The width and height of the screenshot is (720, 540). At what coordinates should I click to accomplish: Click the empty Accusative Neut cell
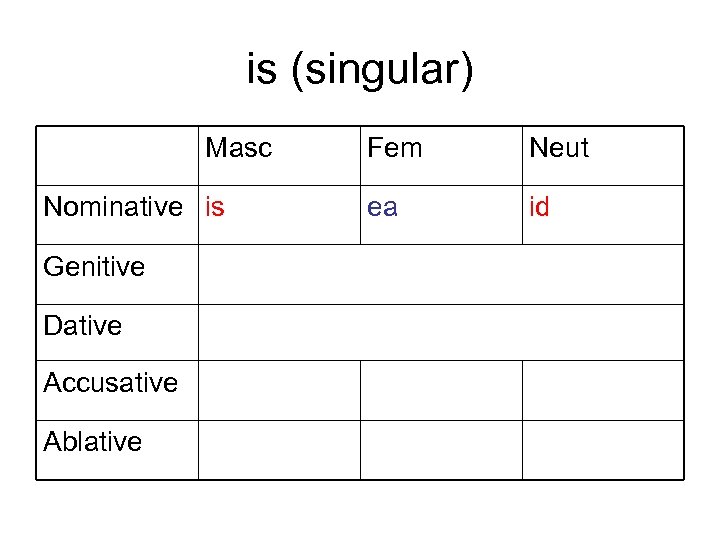603,390
